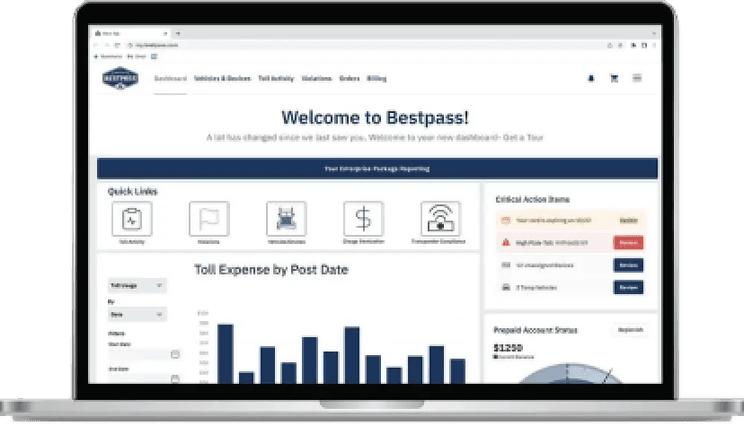The width and height of the screenshot is (744, 434).
Task: Switch to the Vehicles & Devices tab
Action: (x=222, y=78)
